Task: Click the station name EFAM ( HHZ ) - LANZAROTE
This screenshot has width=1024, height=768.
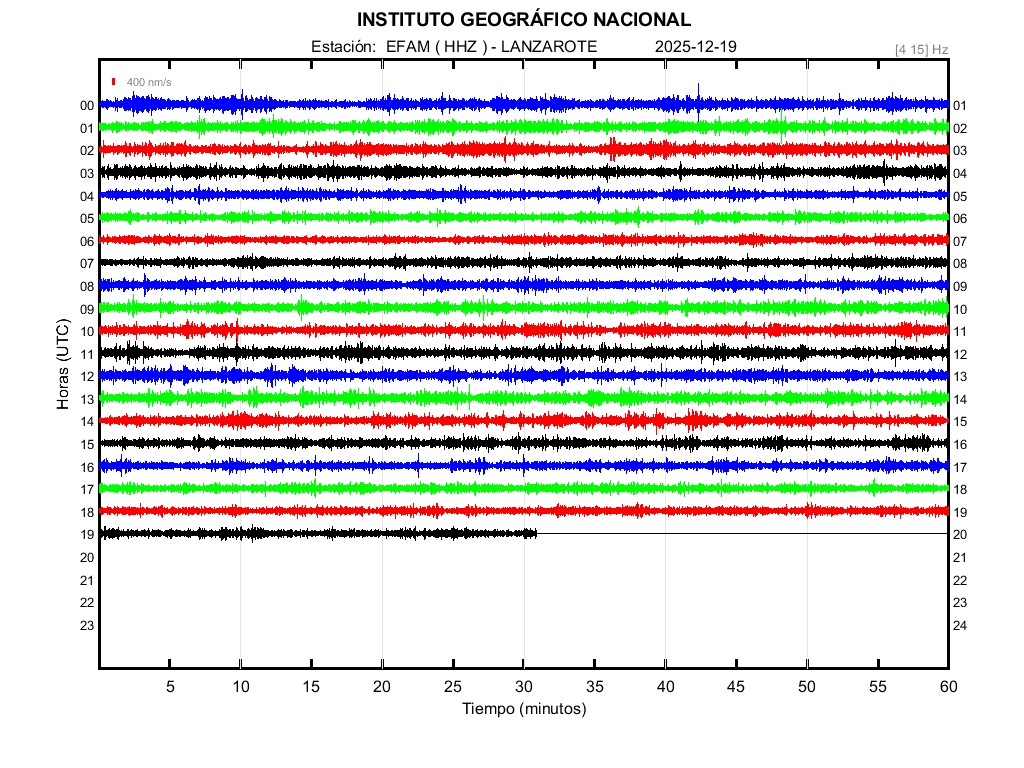Action: [x=491, y=47]
